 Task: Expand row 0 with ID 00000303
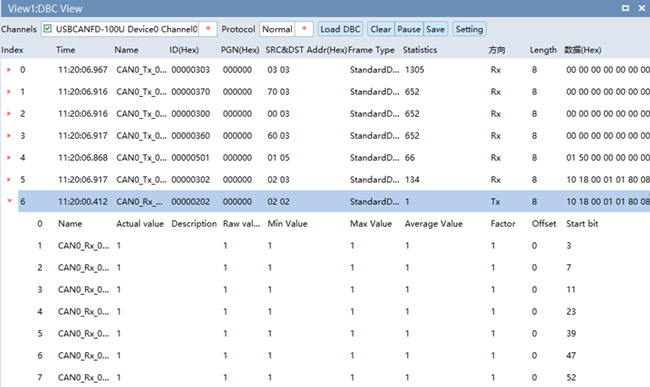(x=9, y=70)
